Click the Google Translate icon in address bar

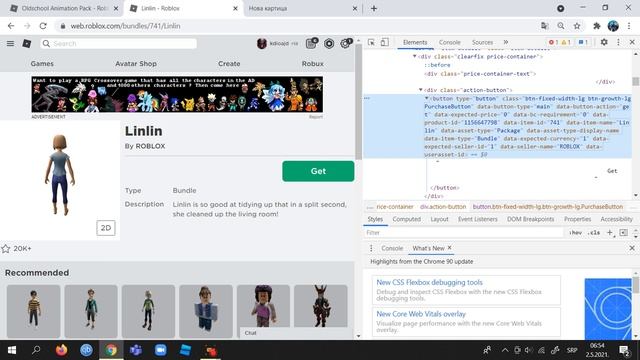(x=544, y=26)
